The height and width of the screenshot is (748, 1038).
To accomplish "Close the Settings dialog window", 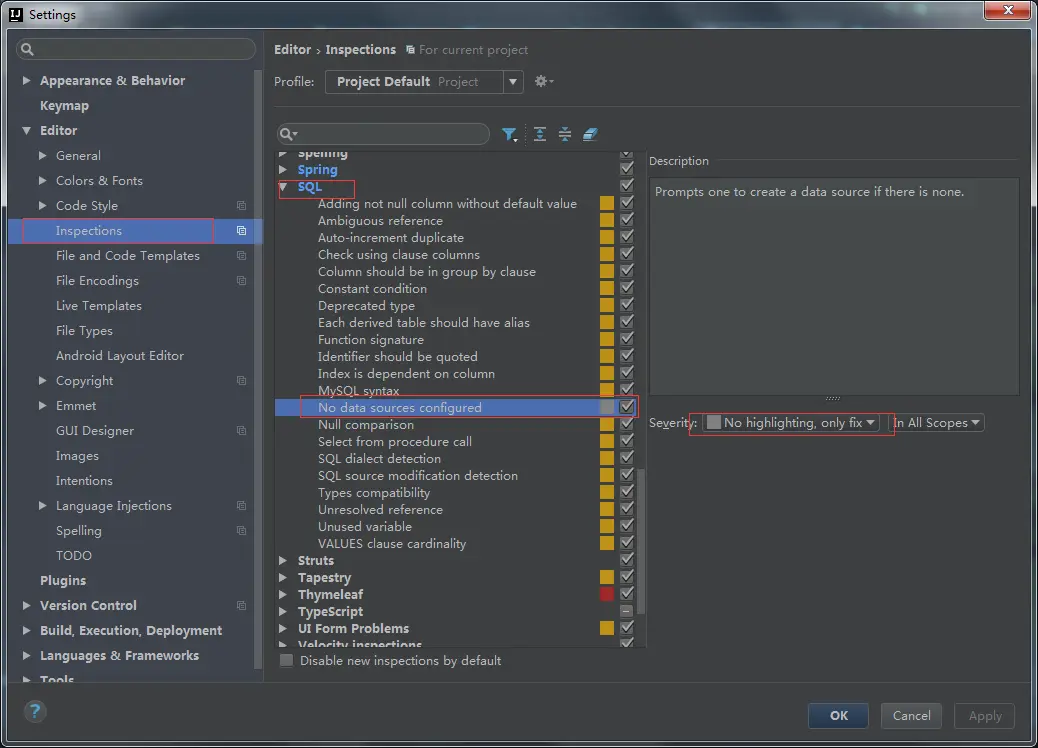I will pyautogui.click(x=1008, y=10).
